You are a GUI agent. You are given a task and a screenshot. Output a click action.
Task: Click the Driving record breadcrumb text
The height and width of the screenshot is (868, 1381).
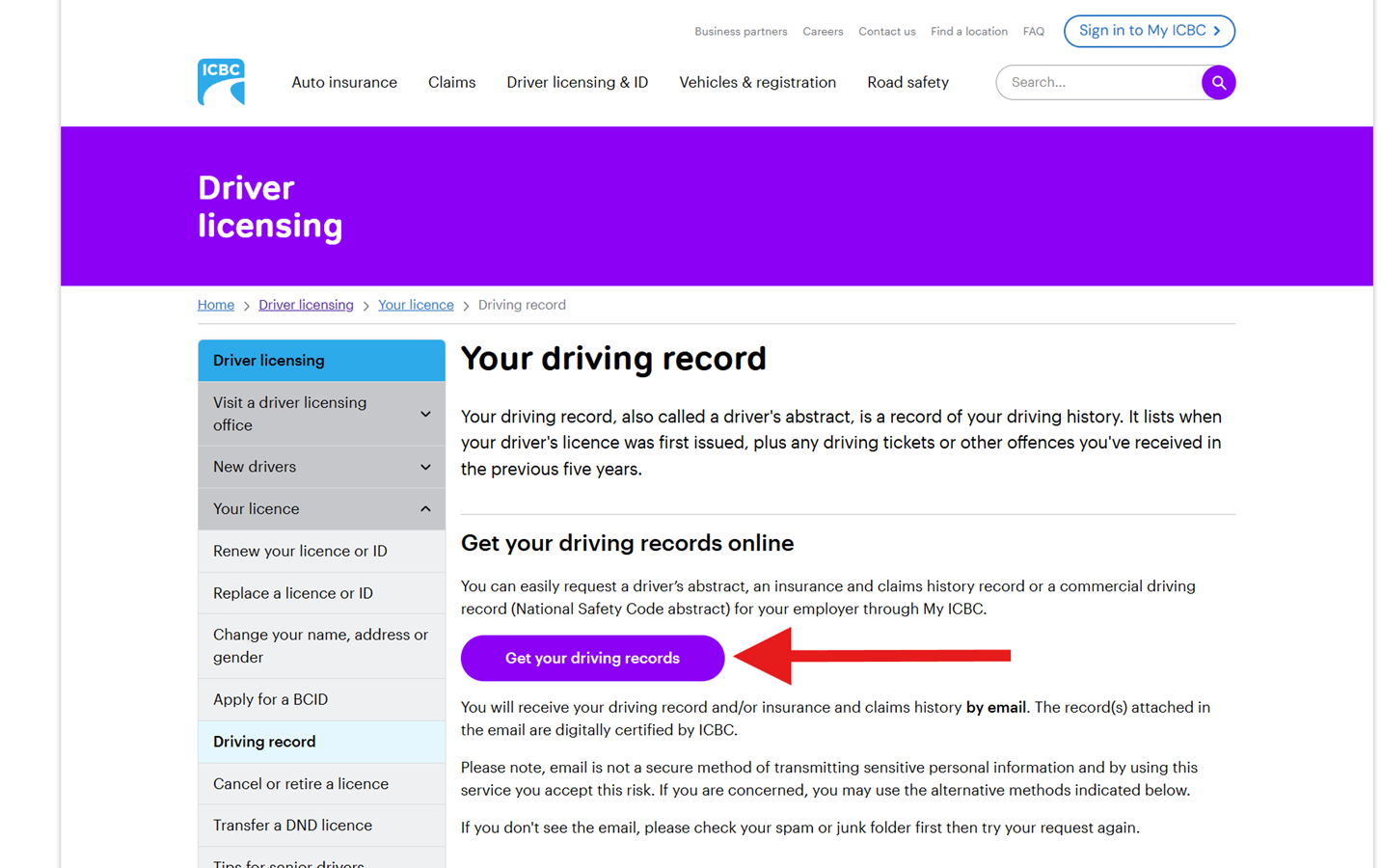tap(522, 305)
